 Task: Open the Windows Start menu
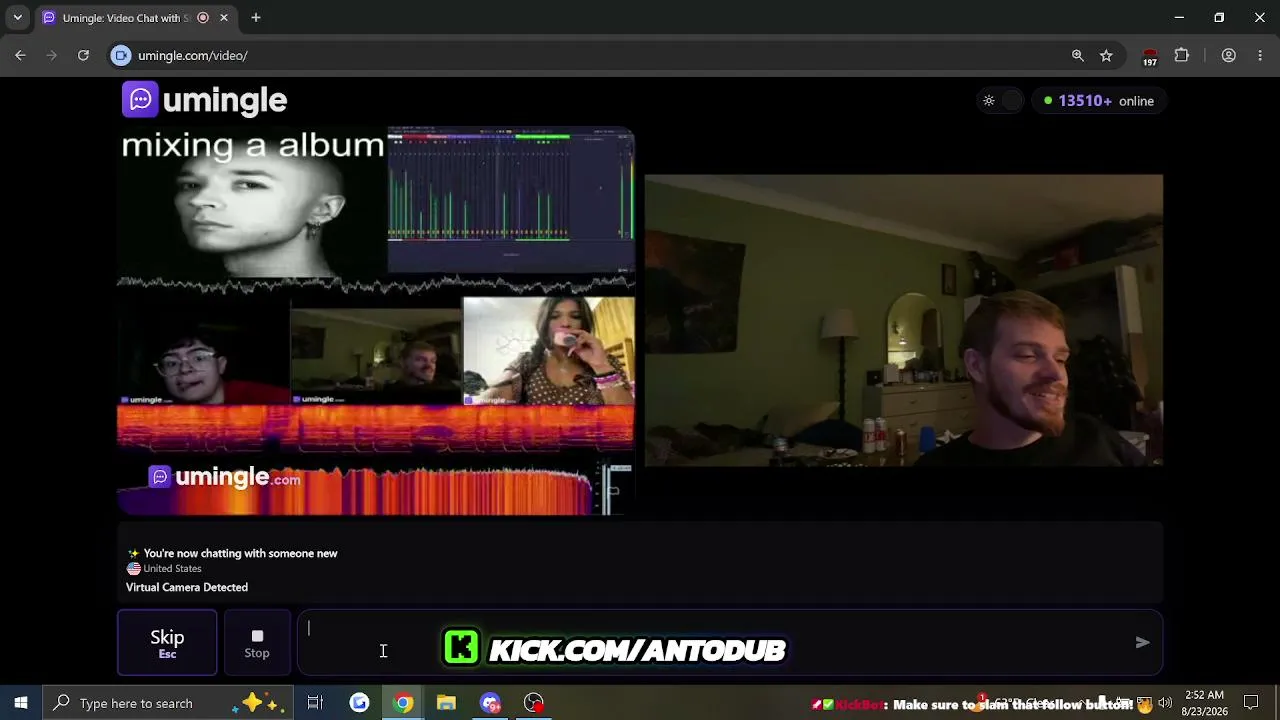pyautogui.click(x=21, y=703)
